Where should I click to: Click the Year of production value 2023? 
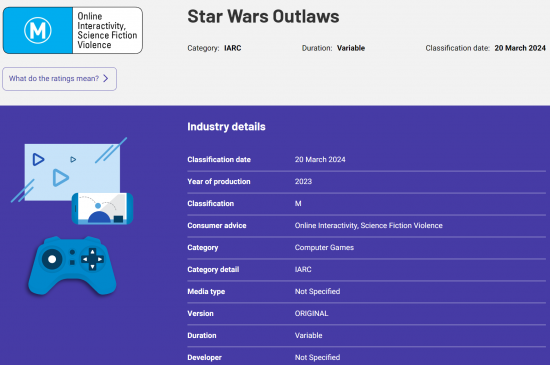coord(303,182)
